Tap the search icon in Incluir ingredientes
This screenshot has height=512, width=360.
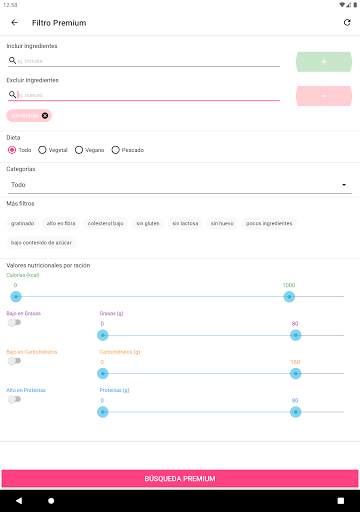pos(12,60)
